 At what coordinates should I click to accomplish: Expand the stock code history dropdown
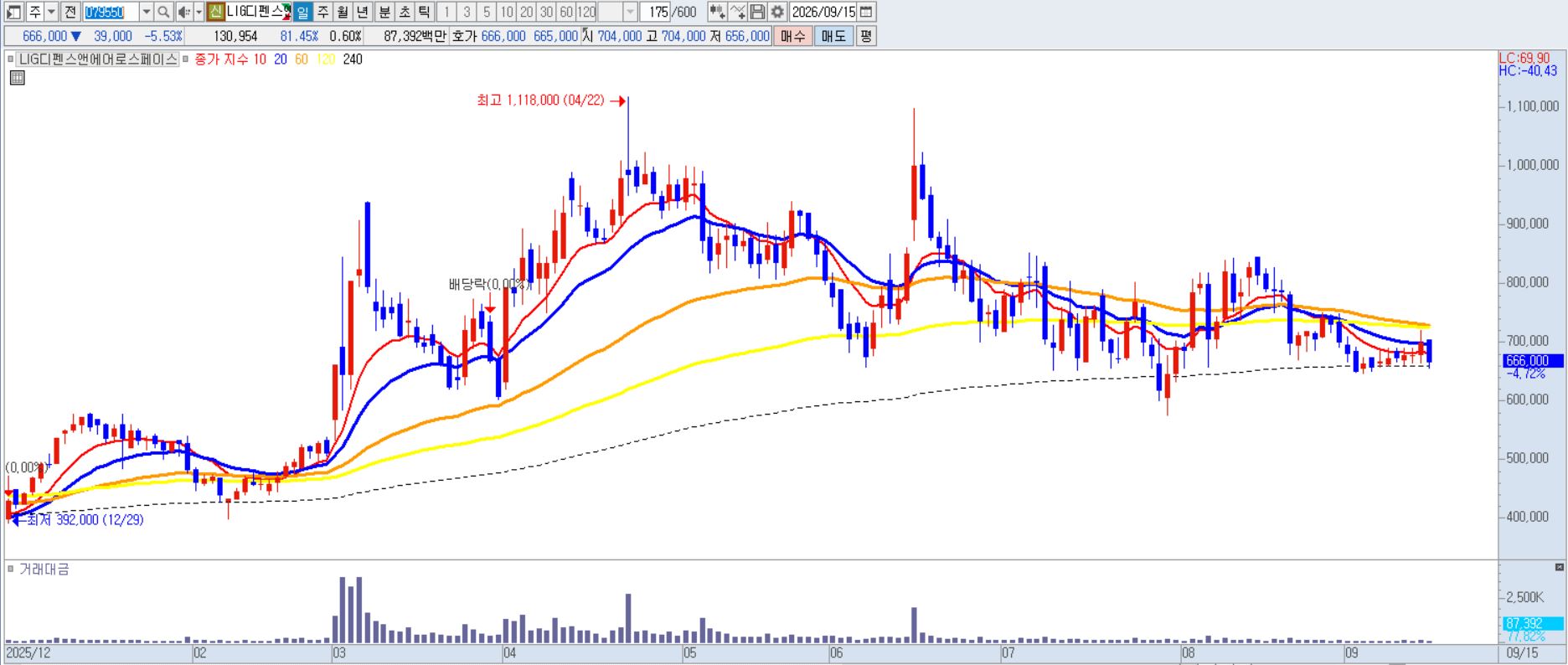147,12
